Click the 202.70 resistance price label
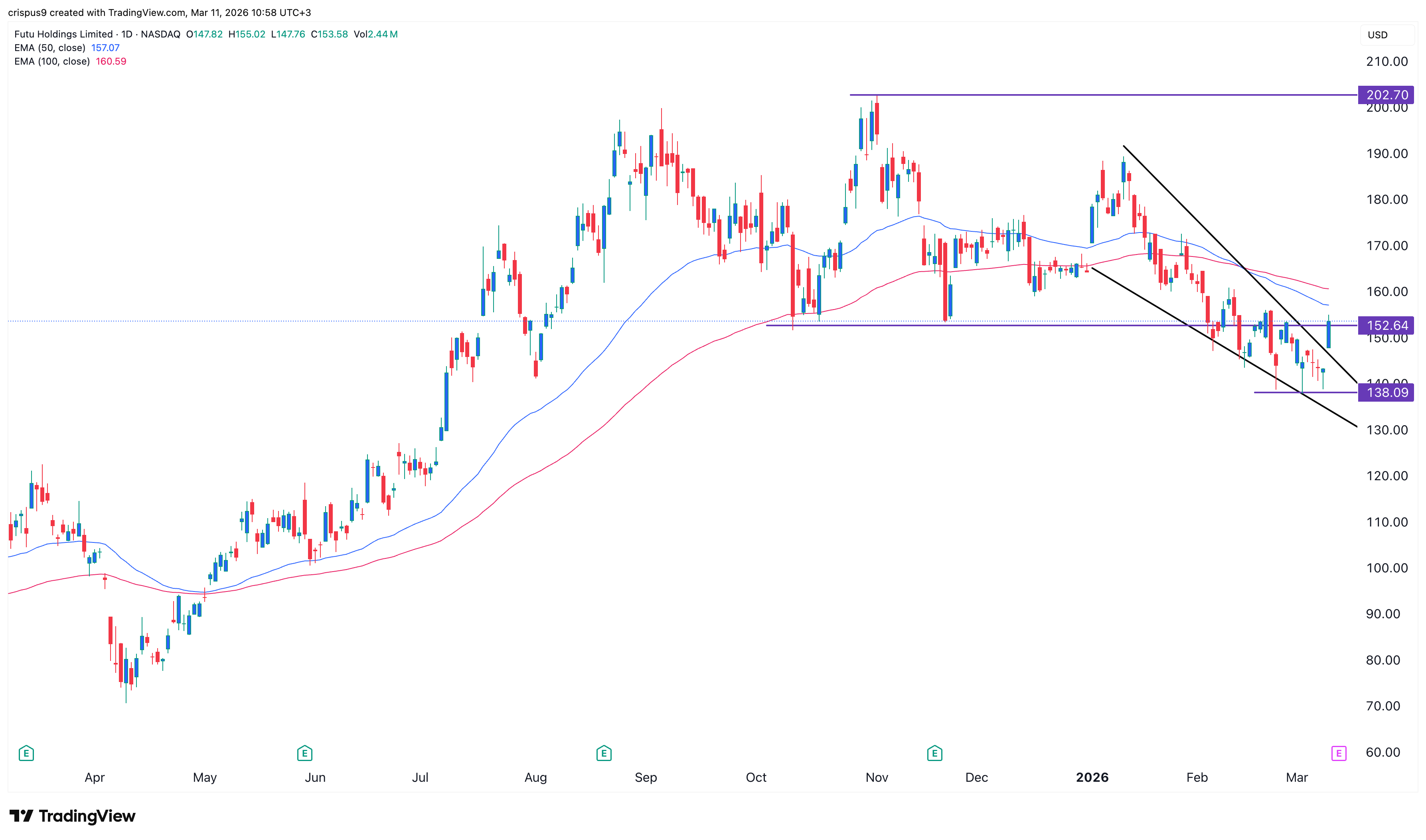The height and width of the screenshot is (840, 1426). pos(1386,95)
